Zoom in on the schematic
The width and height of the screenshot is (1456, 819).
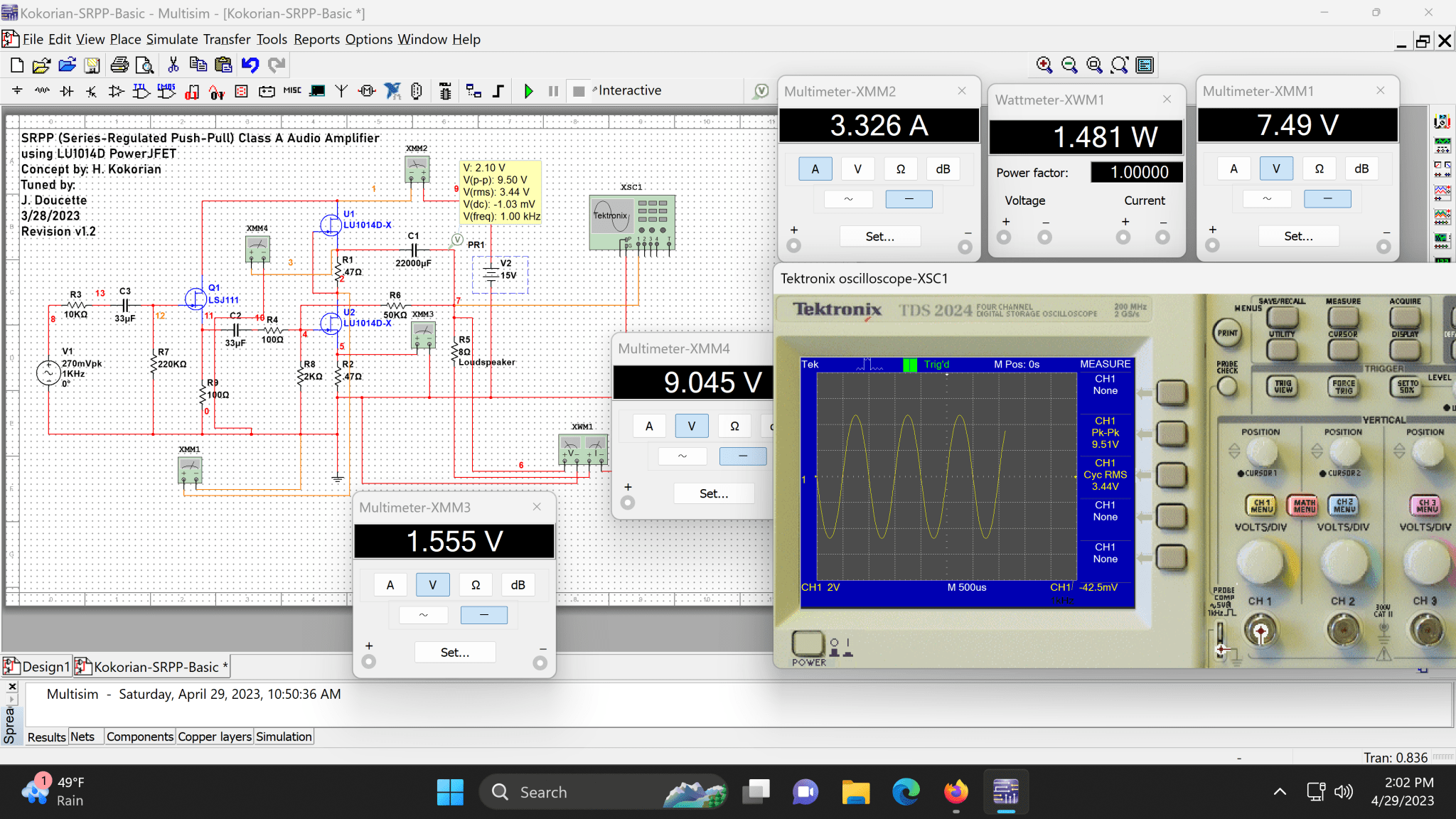click(1044, 65)
